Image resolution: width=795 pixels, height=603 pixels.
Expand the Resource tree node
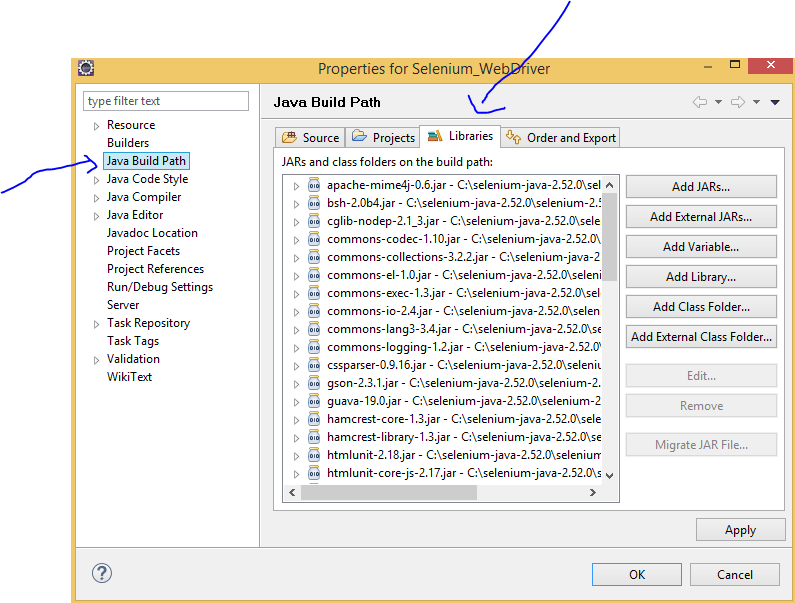point(96,126)
